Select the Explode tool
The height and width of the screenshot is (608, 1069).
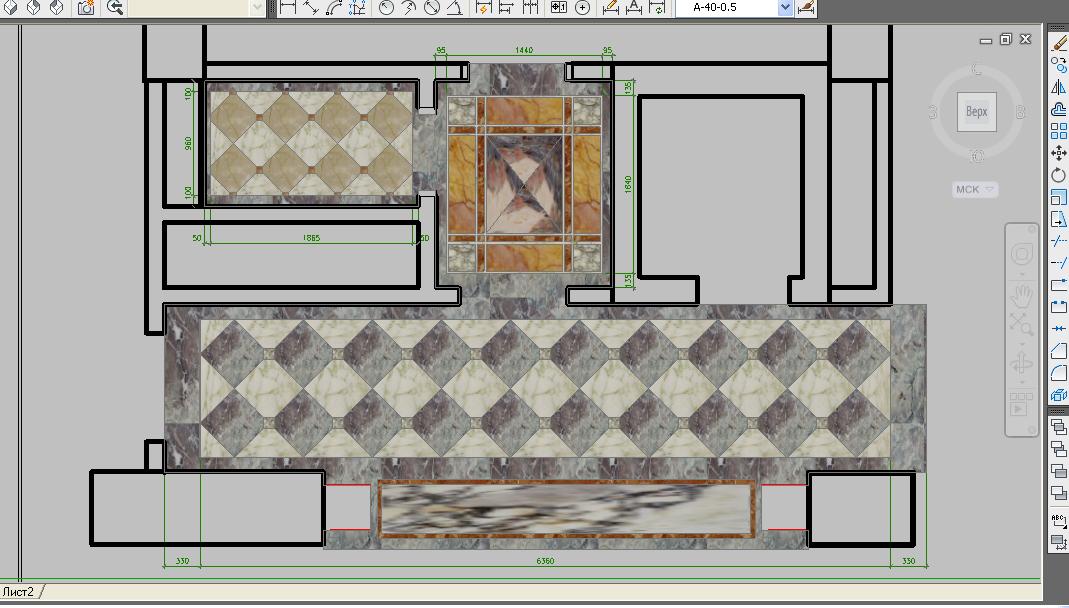point(1058,394)
